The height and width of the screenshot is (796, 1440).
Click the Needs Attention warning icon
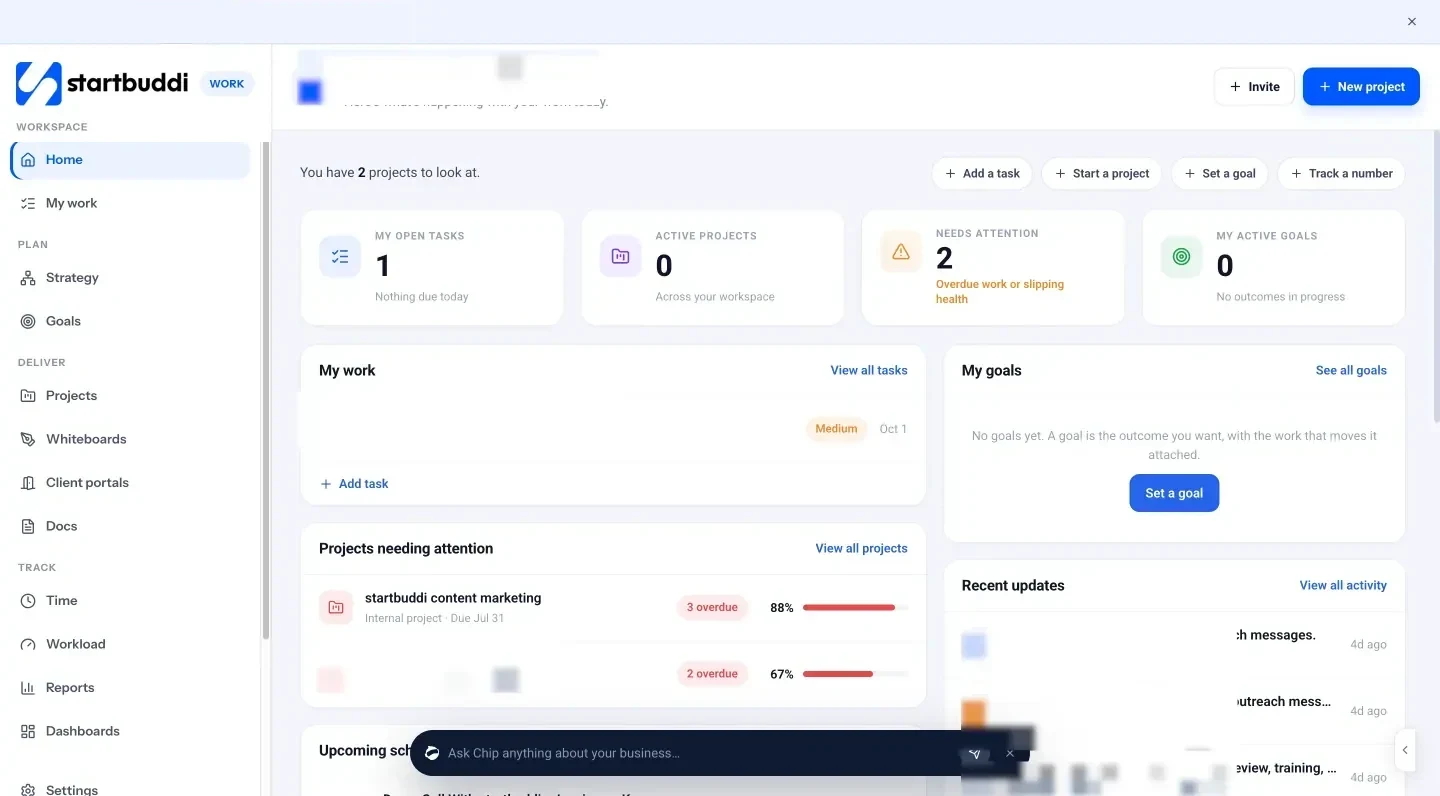tap(901, 252)
